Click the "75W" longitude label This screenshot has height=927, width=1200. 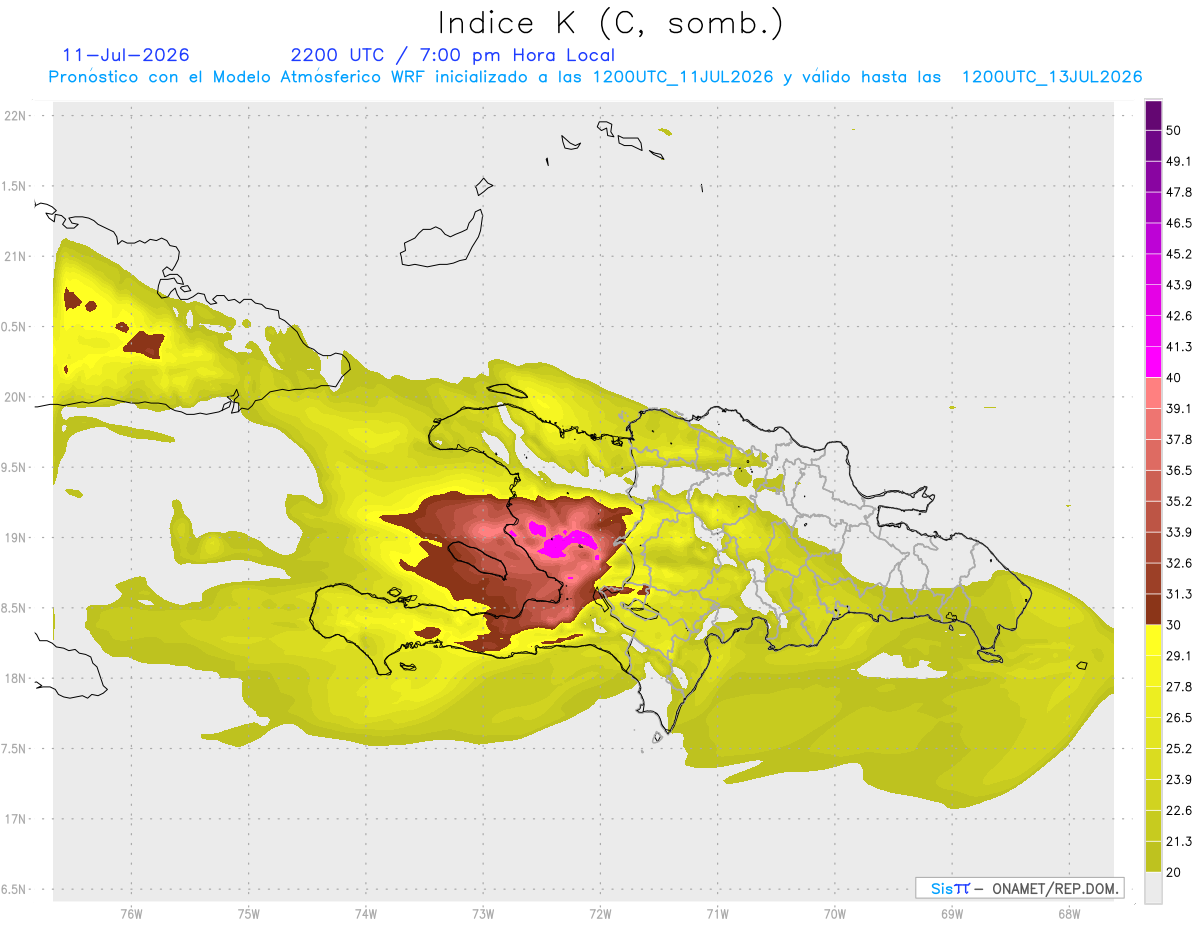(249, 913)
